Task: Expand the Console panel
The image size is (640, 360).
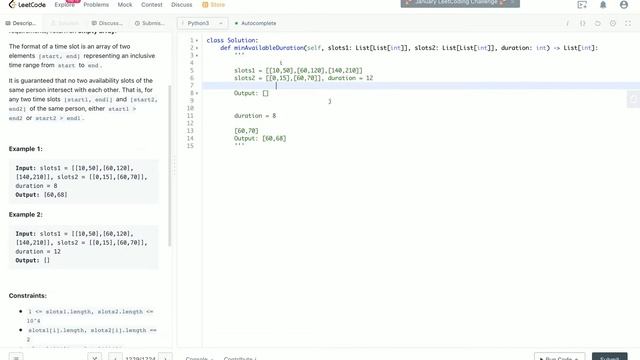Action: (199, 358)
